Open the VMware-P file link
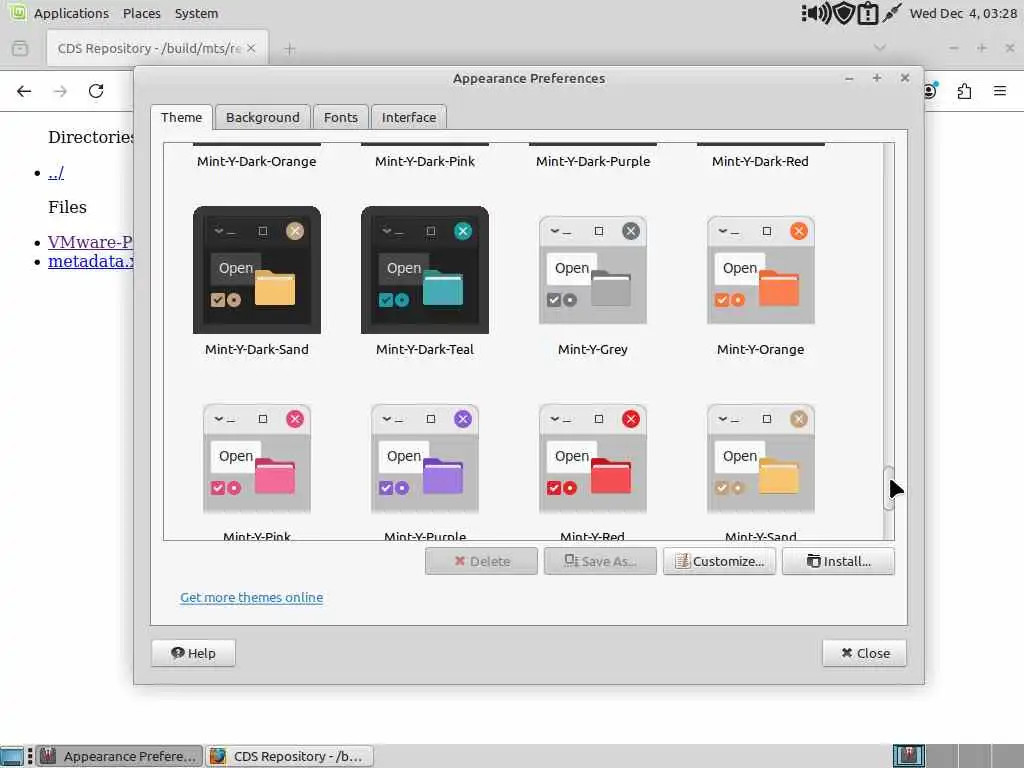The height and width of the screenshot is (768, 1024). [90, 242]
